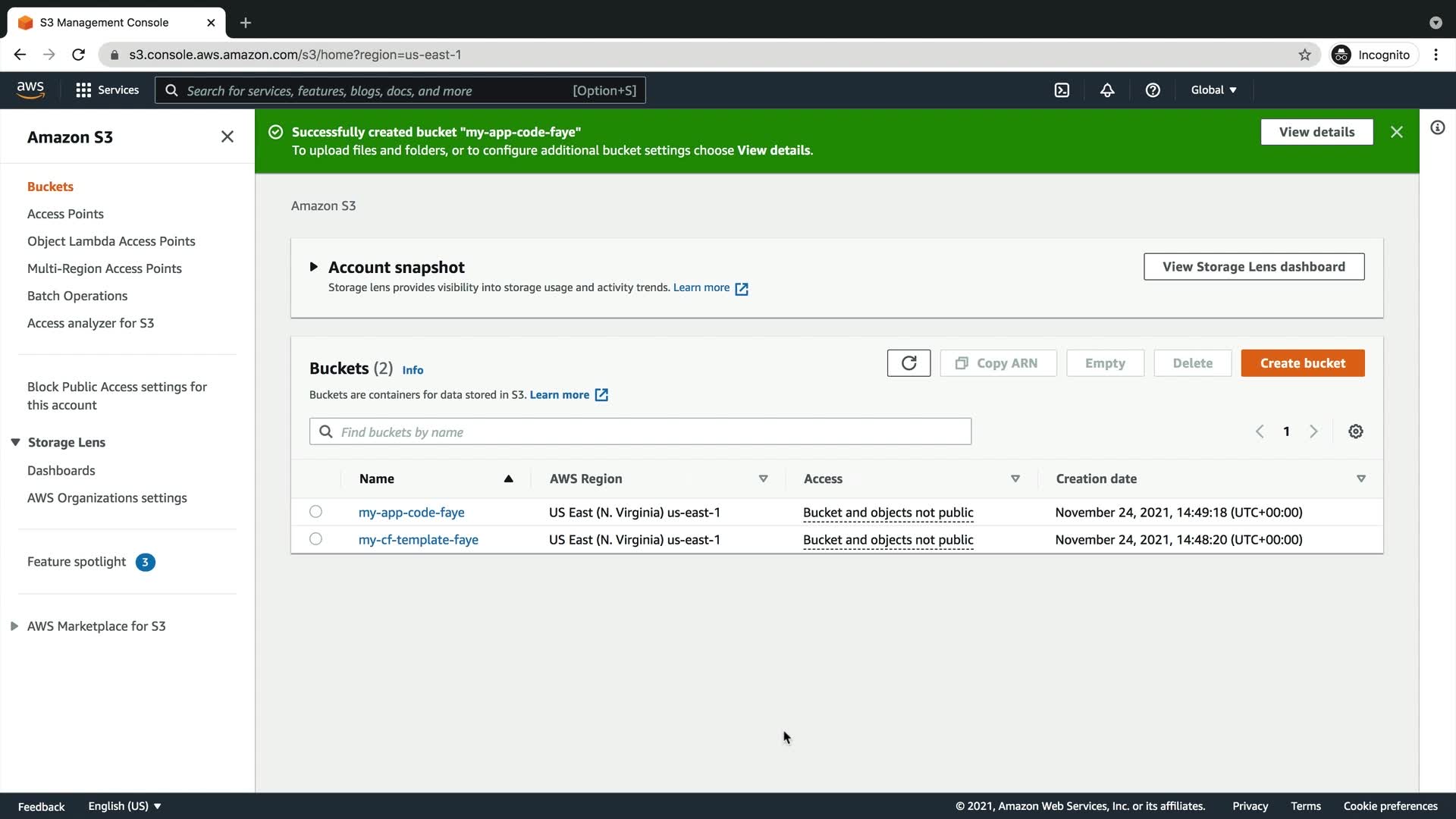Select the my-app-code-faye bucket radio button
Viewport: 1456px width, 819px height.
(x=315, y=512)
